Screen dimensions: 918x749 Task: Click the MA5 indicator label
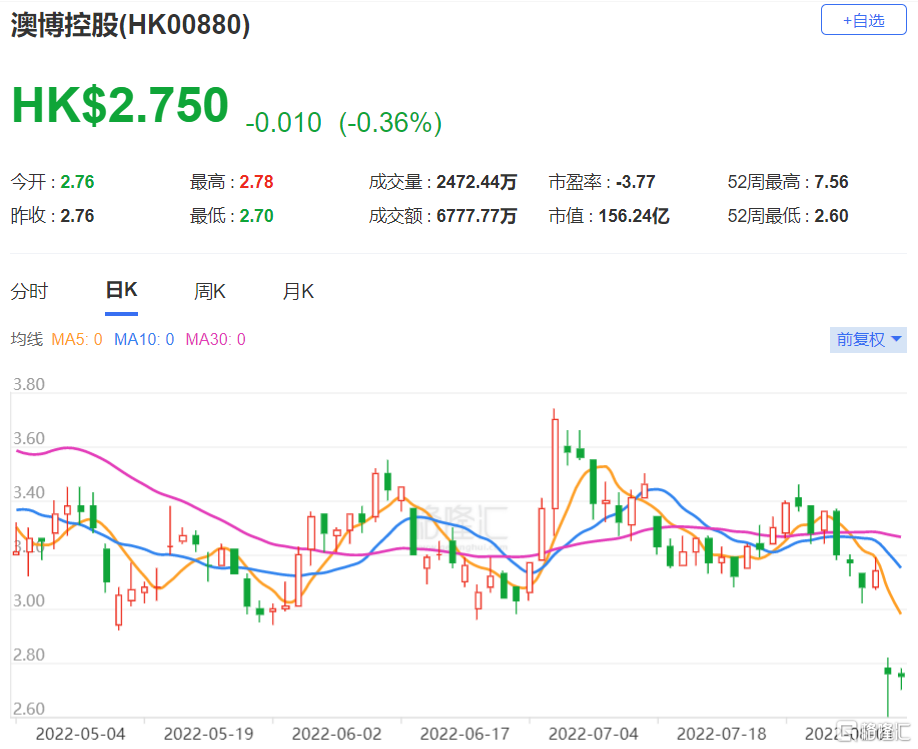click(x=77, y=339)
